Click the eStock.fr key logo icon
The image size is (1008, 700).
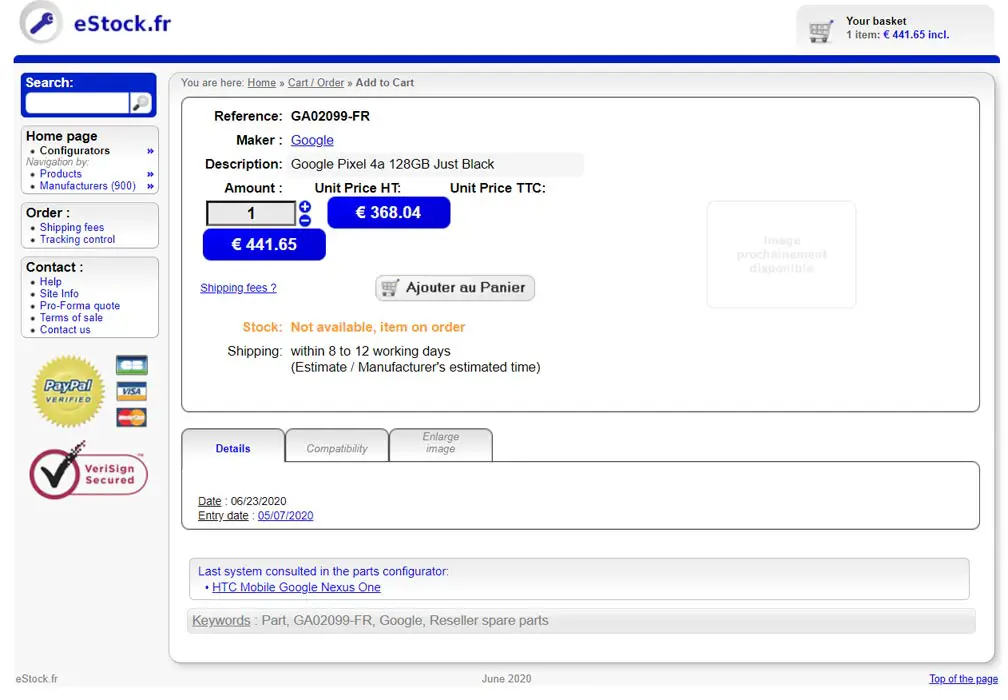point(41,22)
